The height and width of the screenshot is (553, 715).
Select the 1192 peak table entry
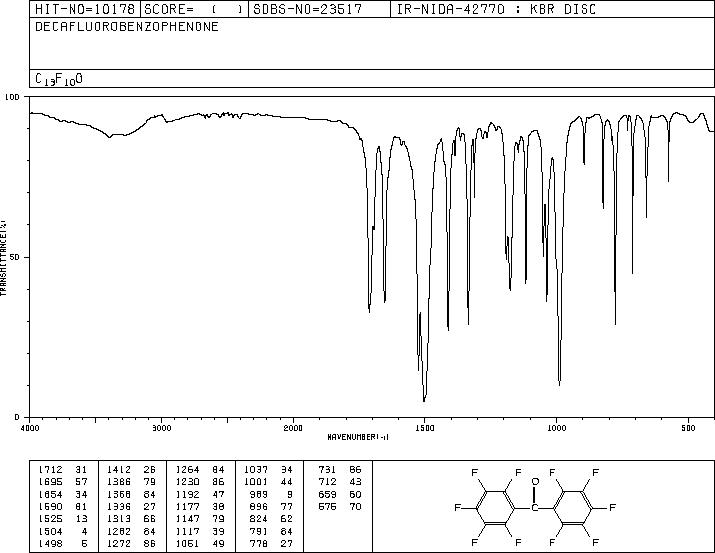click(x=200, y=494)
